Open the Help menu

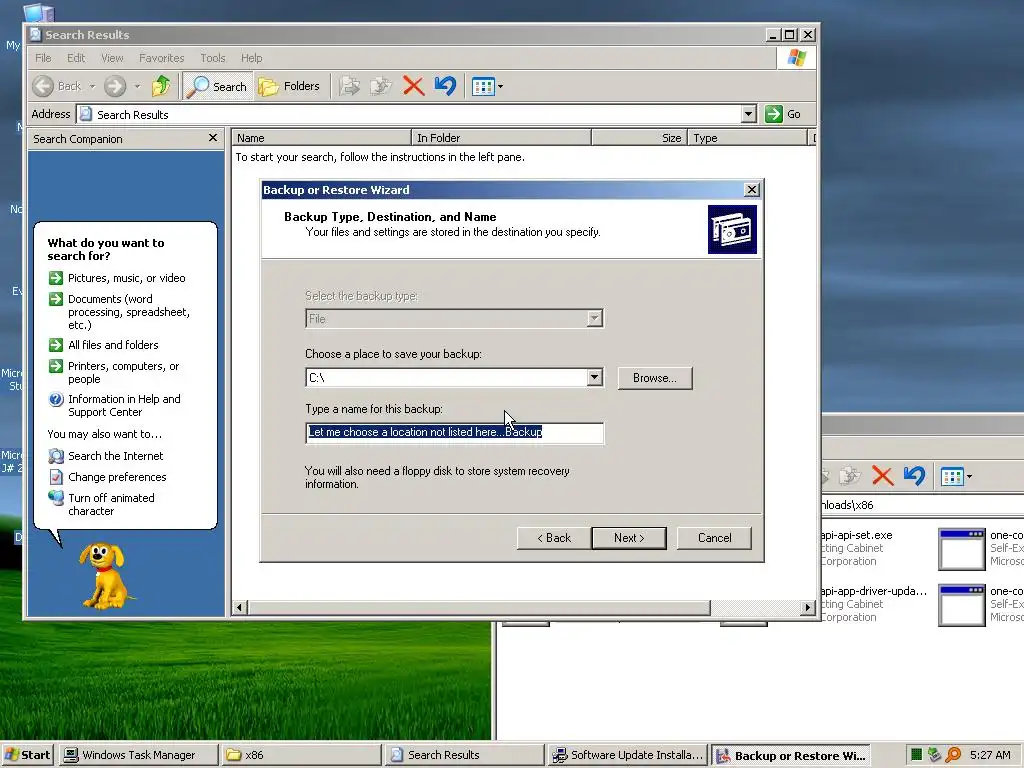(x=251, y=58)
